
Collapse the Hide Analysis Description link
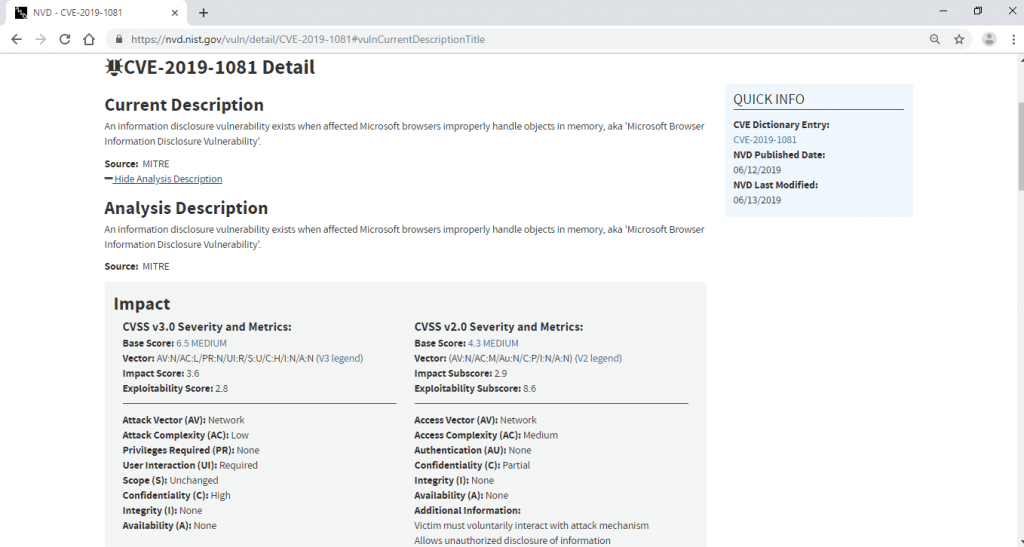[x=163, y=179]
